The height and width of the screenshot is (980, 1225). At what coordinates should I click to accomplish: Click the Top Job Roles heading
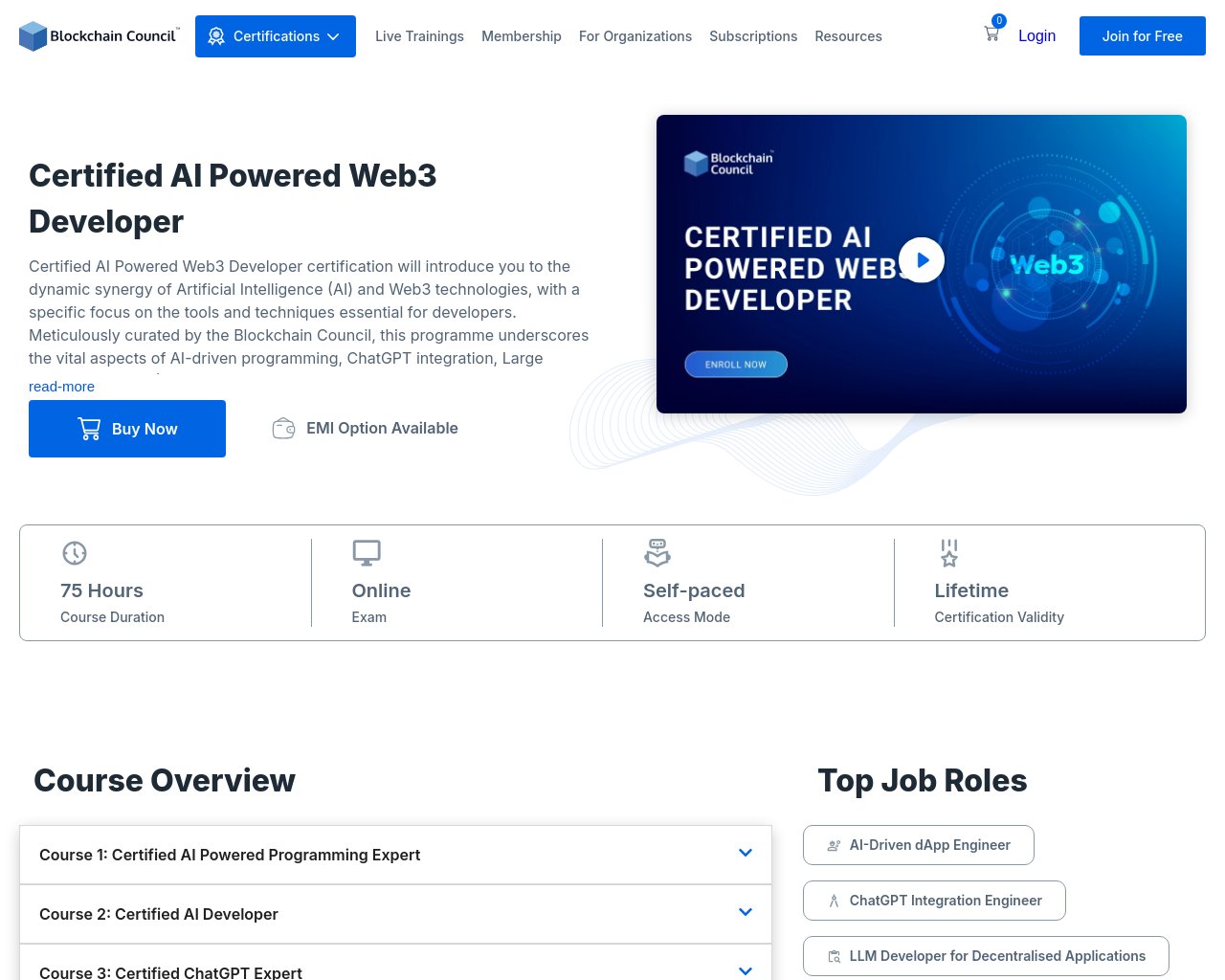point(923,781)
